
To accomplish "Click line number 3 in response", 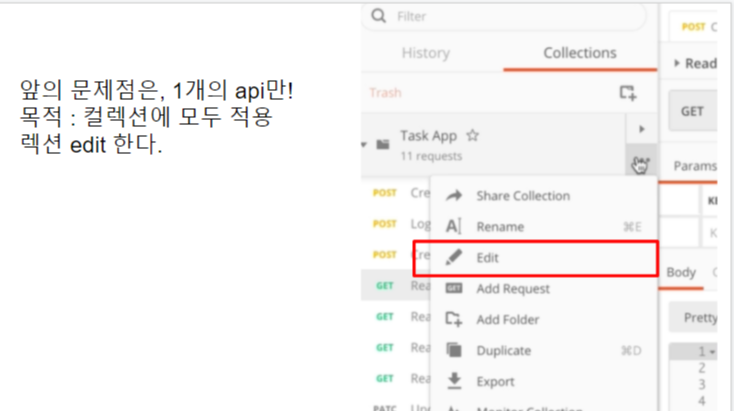I will tap(701, 384).
